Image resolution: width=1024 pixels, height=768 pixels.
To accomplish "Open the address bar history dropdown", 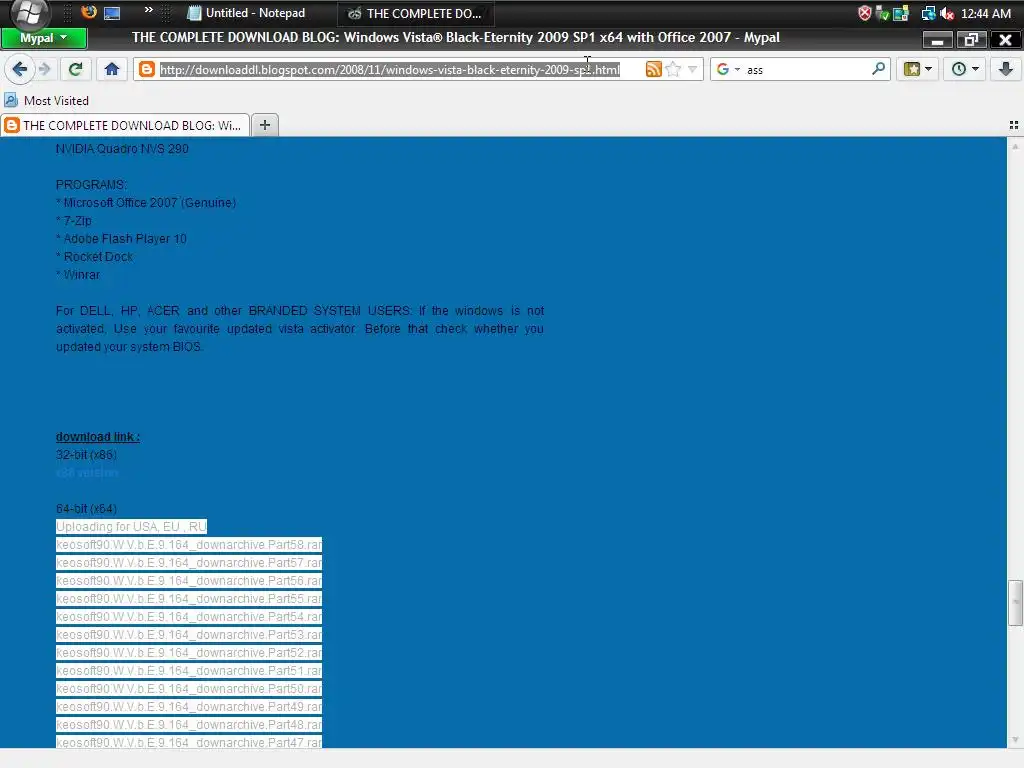I will point(693,69).
